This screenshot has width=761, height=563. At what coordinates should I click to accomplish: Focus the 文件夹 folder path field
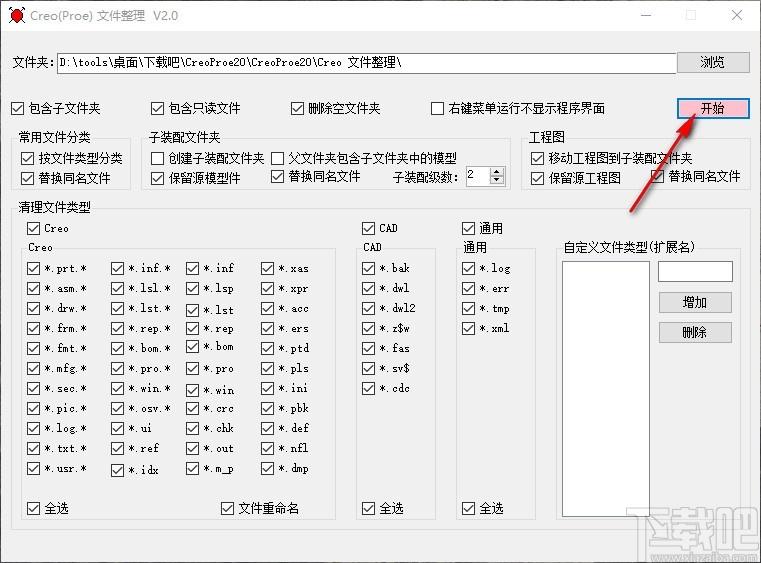(366, 63)
